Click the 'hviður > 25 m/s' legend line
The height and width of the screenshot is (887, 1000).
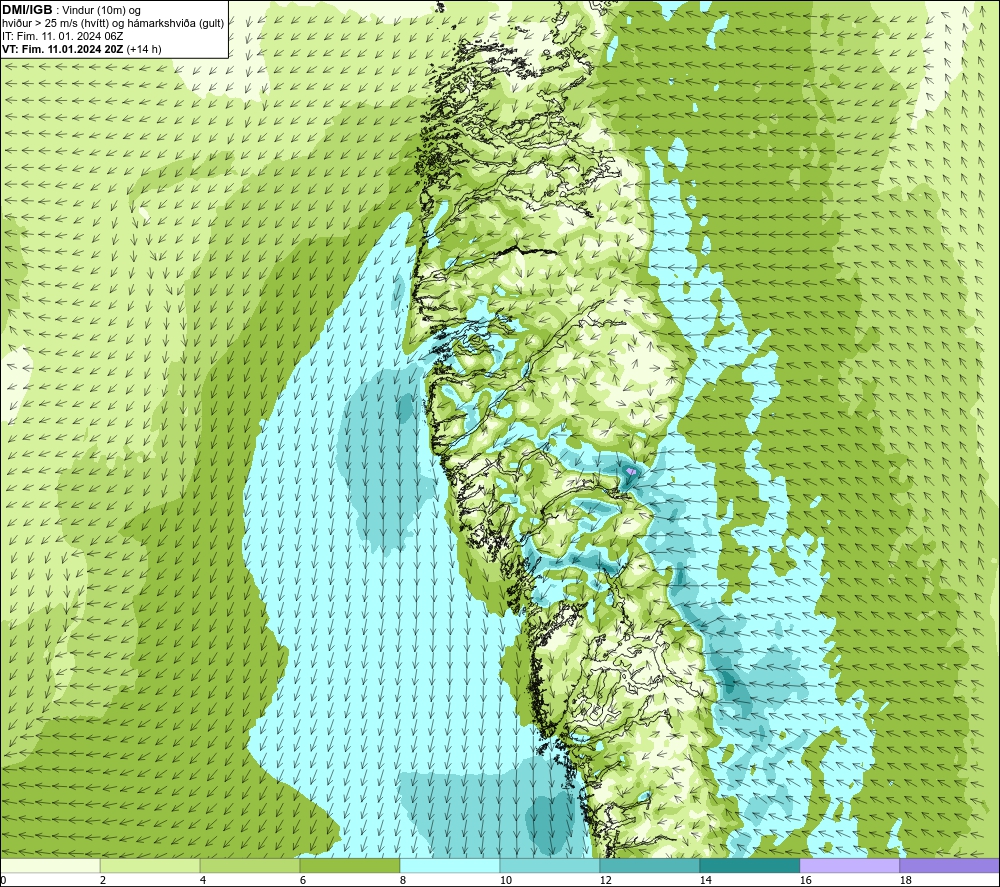113,23
